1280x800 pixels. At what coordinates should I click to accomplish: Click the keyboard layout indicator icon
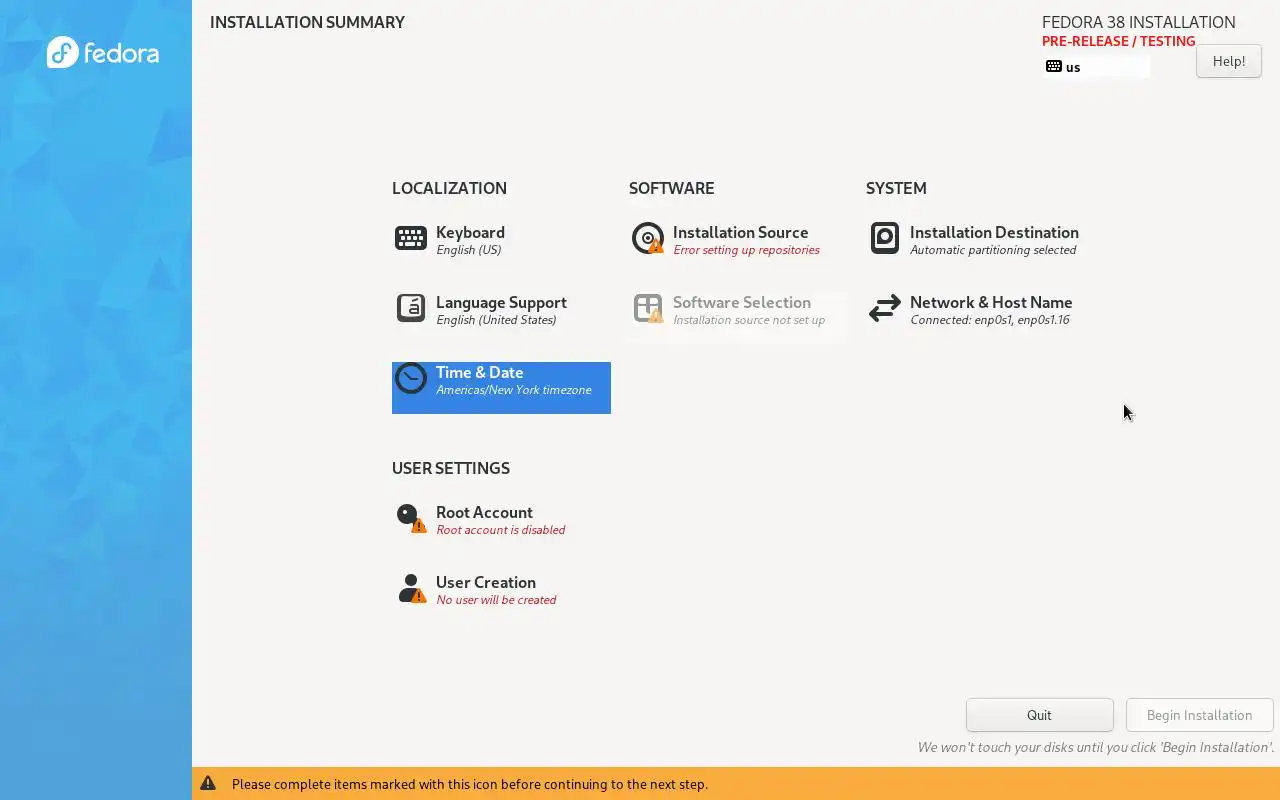(1054, 67)
